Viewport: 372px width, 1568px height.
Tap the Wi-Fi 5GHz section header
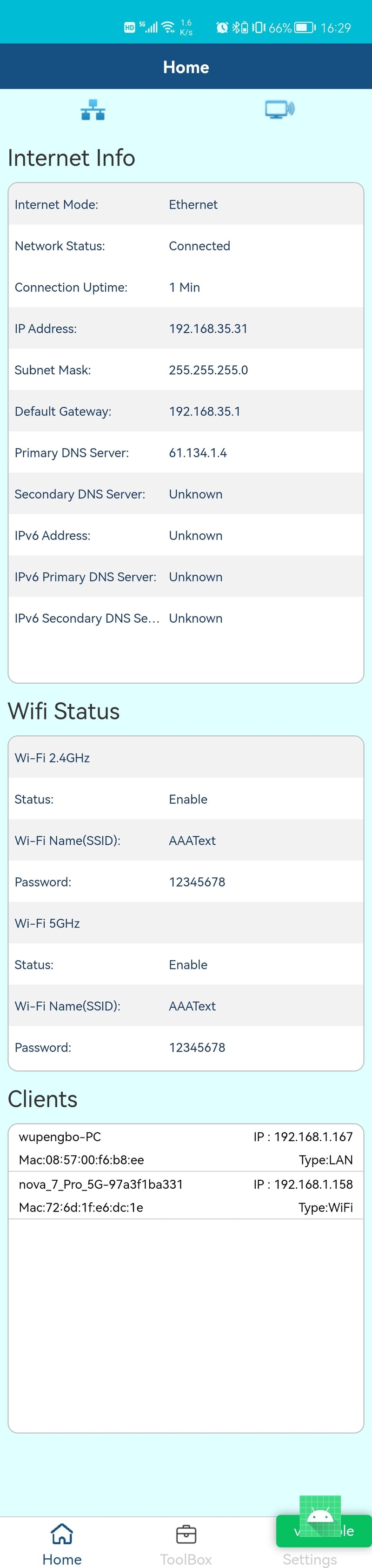coord(186,923)
